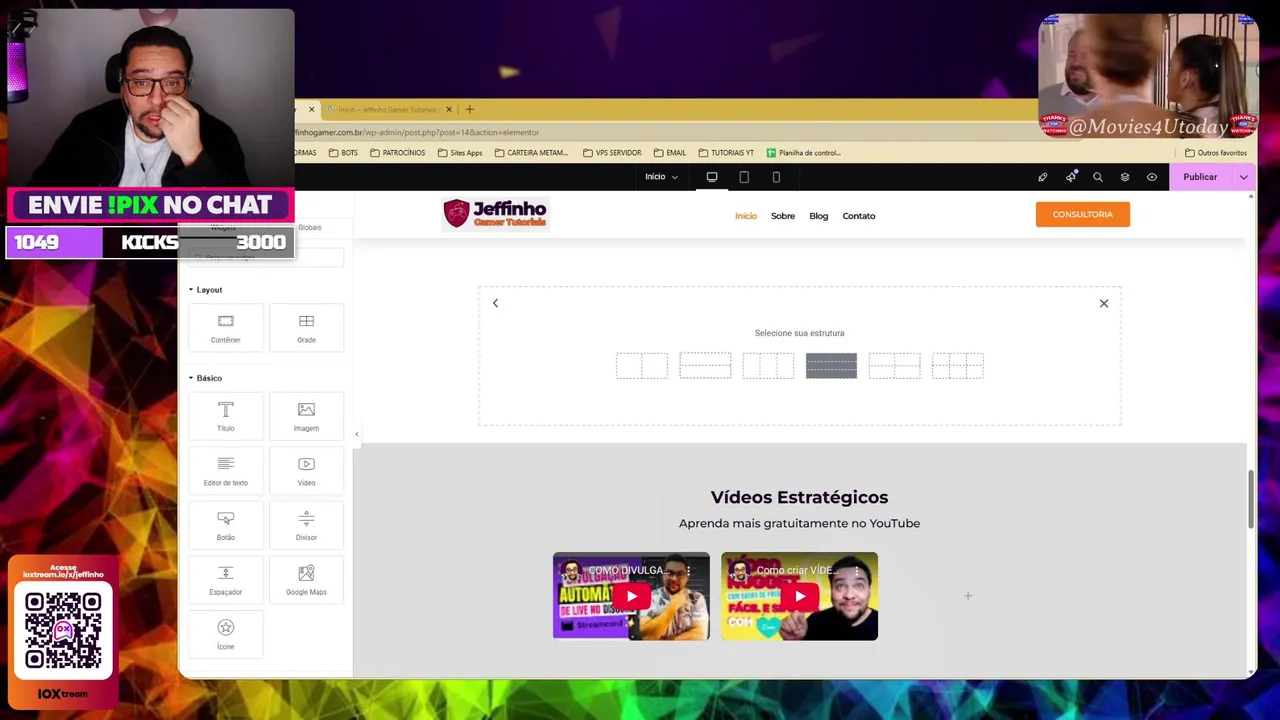Play the COMO DIVULGA YouTube video
This screenshot has width=1280, height=720.
tap(631, 597)
